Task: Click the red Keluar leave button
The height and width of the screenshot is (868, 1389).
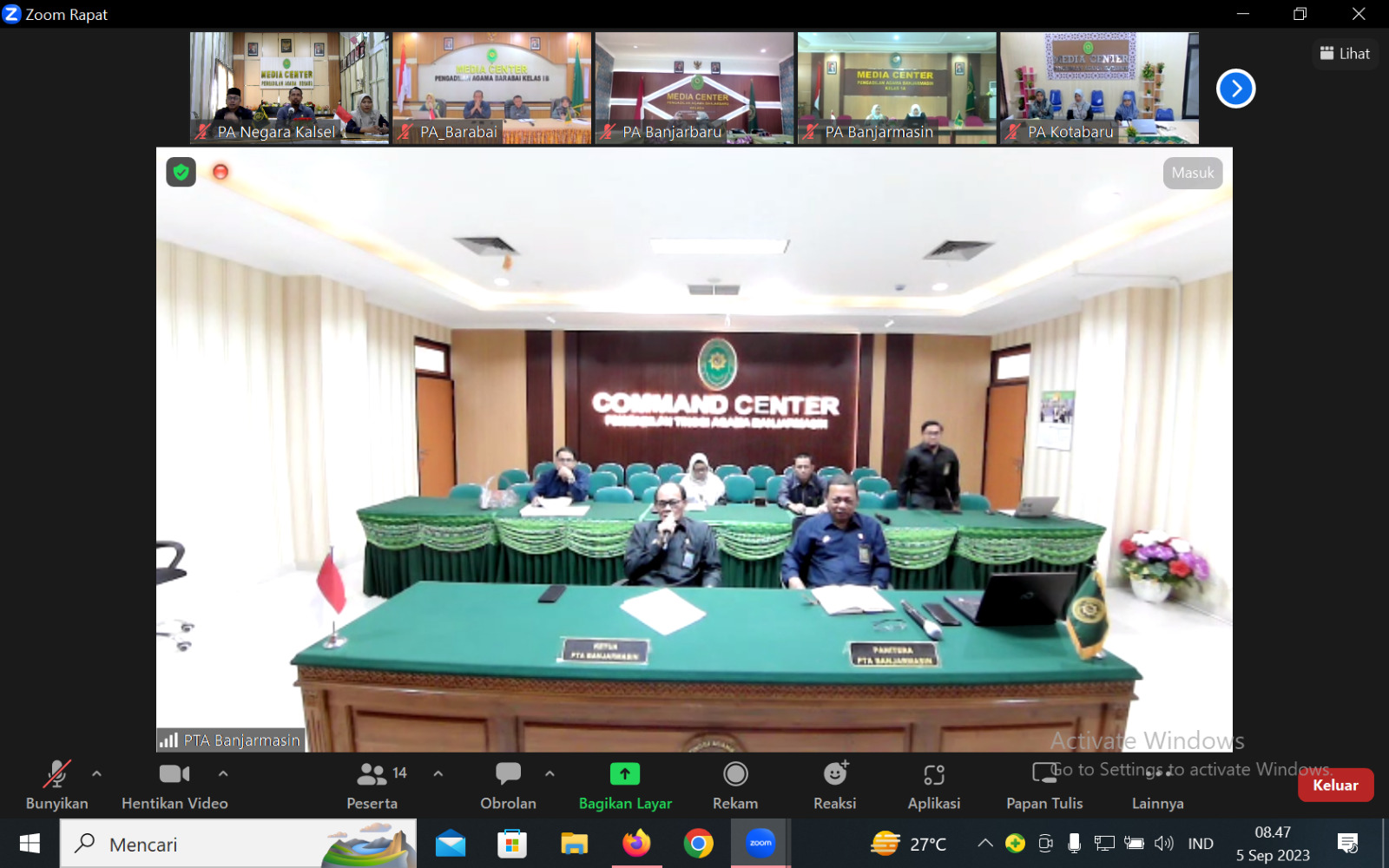Action: (x=1334, y=785)
